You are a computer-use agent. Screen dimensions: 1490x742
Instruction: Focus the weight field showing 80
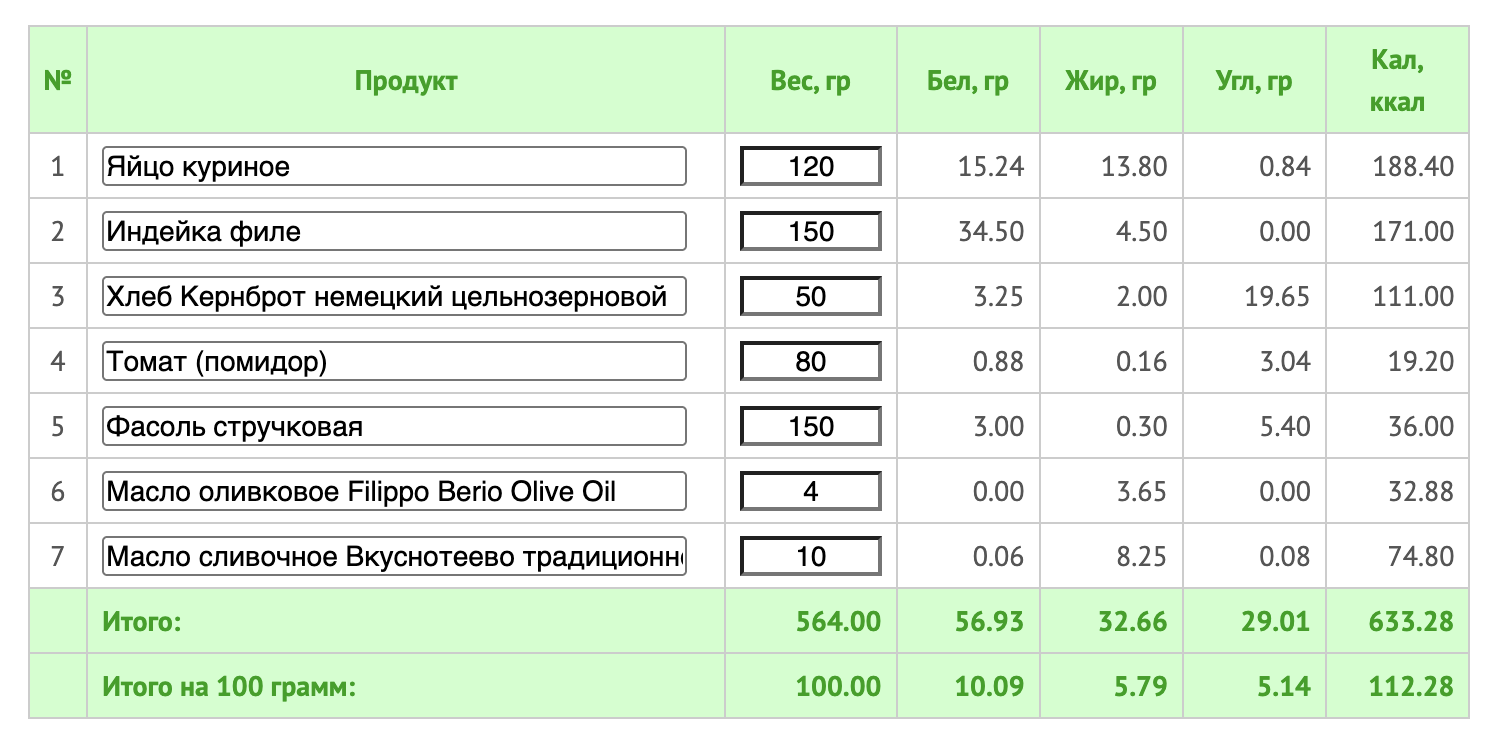(x=811, y=361)
